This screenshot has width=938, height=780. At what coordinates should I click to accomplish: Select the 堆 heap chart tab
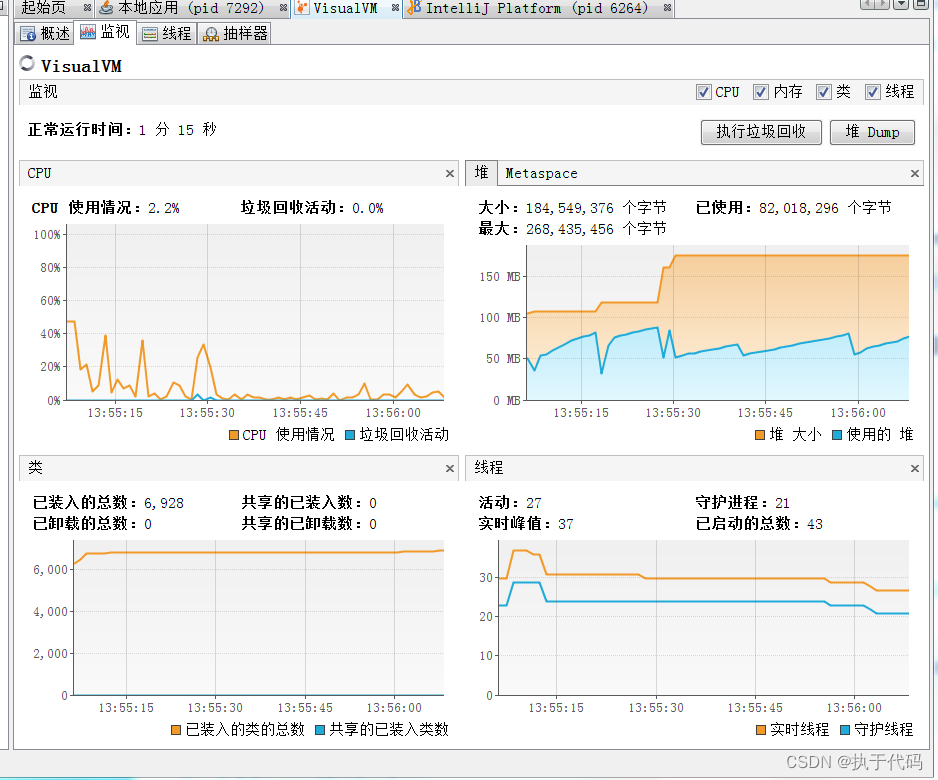click(482, 173)
